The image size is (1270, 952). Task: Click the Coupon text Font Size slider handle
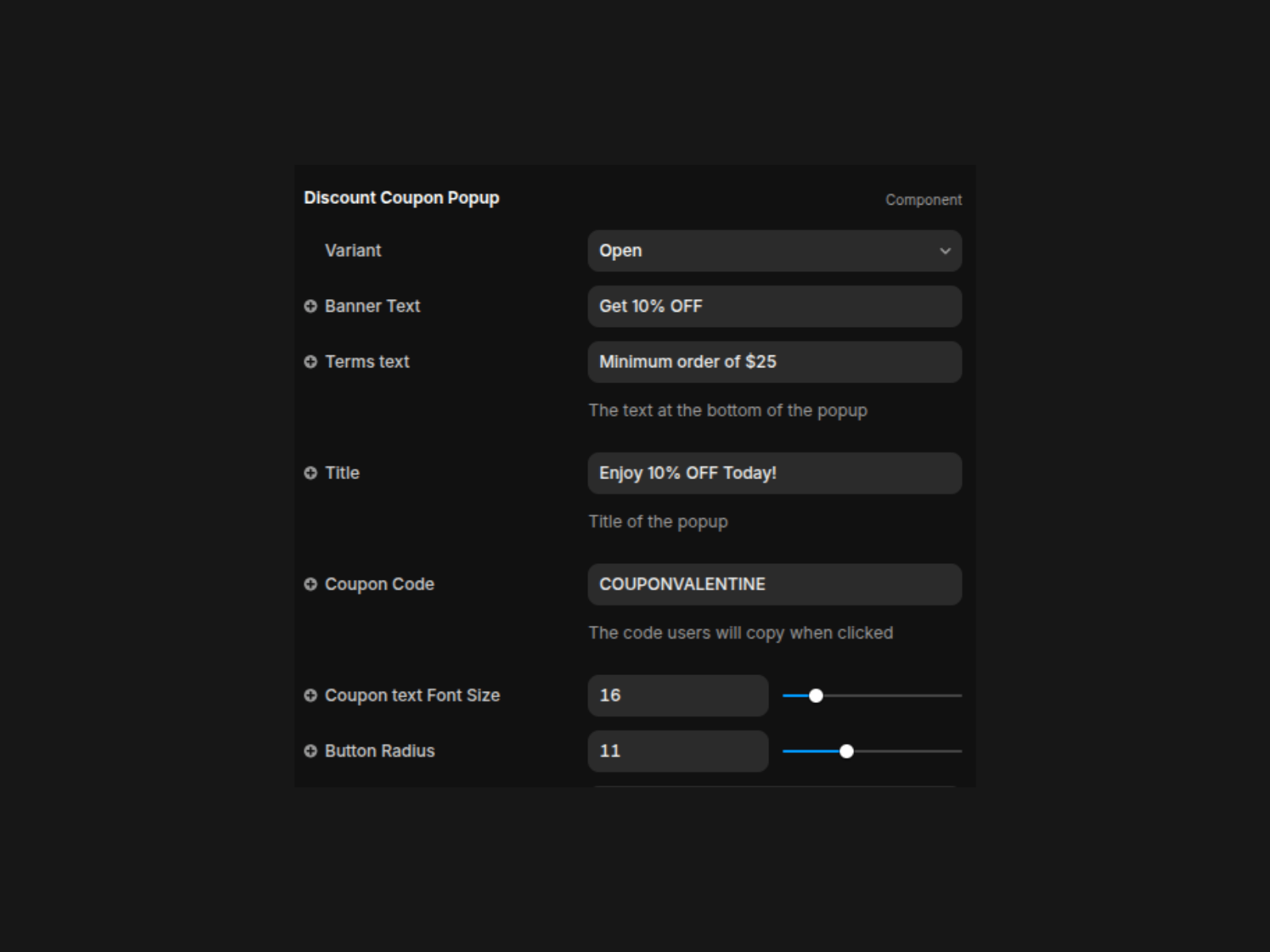(x=815, y=696)
